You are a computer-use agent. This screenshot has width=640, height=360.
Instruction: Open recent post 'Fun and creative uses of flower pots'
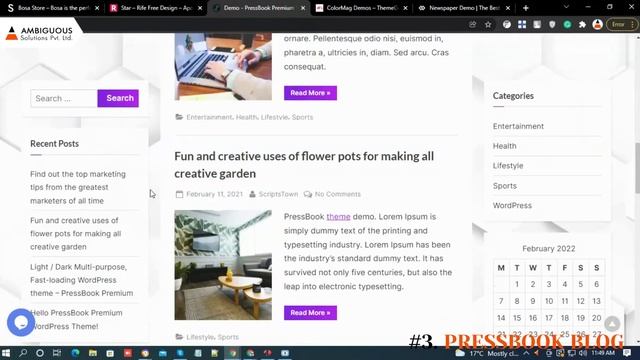pos(76,233)
